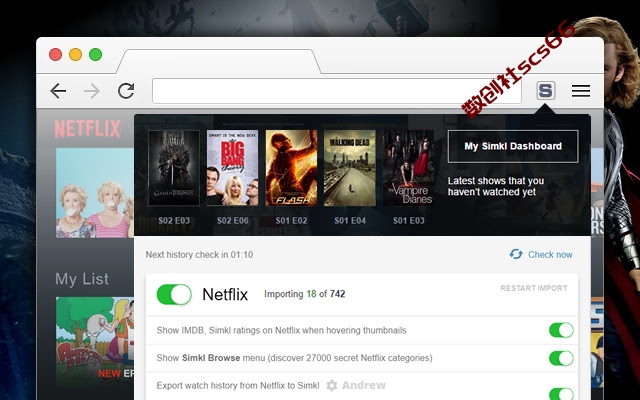Click the Andrew account name
The image size is (640, 400).
point(364,385)
